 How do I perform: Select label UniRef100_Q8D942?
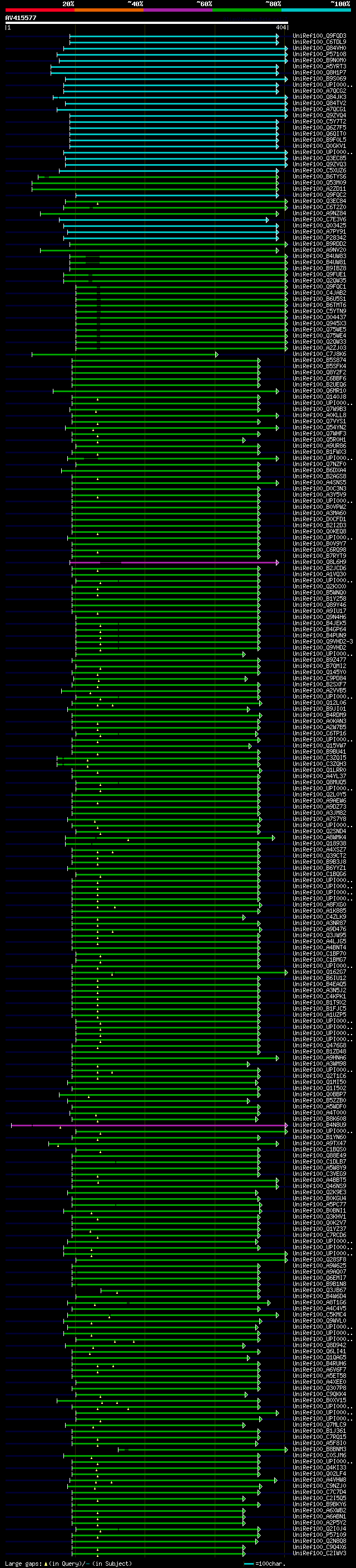point(319,1344)
